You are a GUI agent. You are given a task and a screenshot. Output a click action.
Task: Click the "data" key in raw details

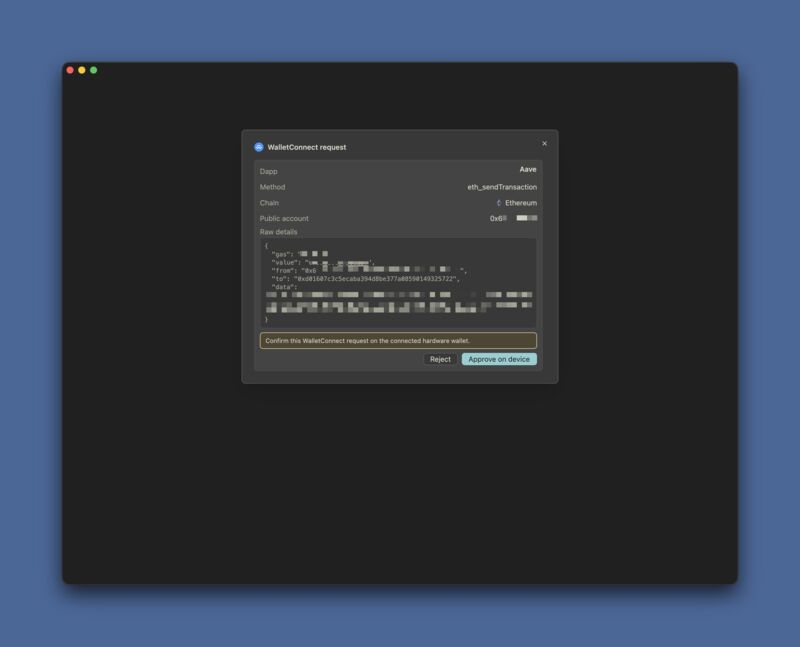pyautogui.click(x=284, y=287)
